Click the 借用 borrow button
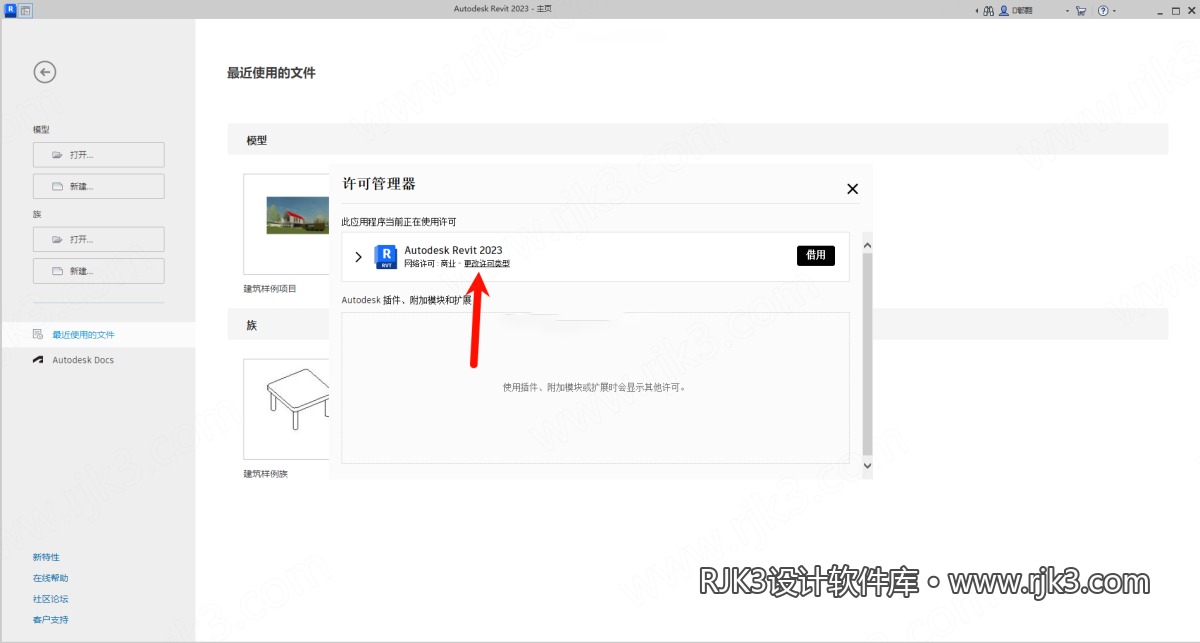Viewport: 1200px width, 643px height. coord(816,255)
